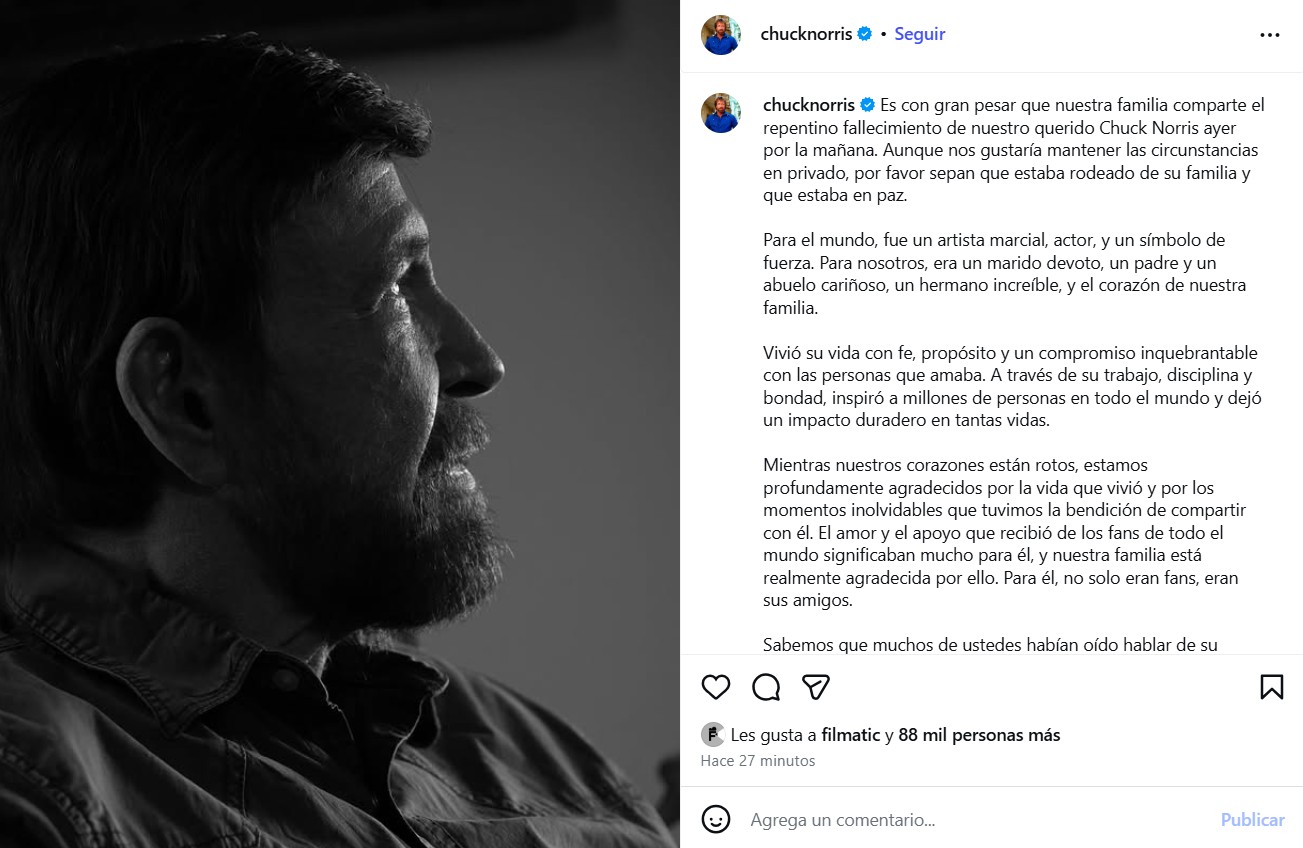Viewport: 1303px width, 848px height.
Task: Like the post with the heart icon
Action: coord(716,687)
